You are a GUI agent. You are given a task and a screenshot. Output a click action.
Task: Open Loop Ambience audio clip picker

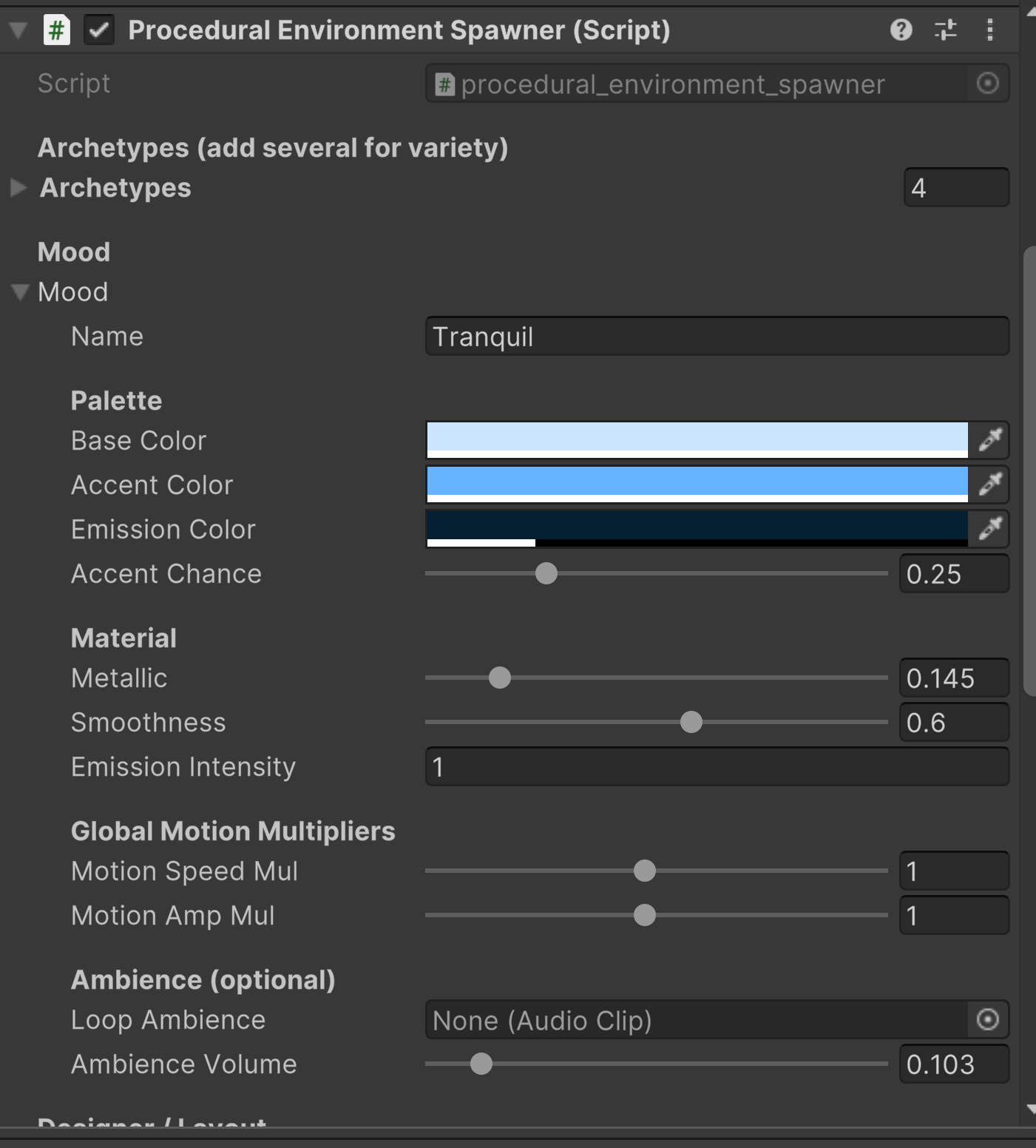pyautogui.click(x=987, y=1020)
